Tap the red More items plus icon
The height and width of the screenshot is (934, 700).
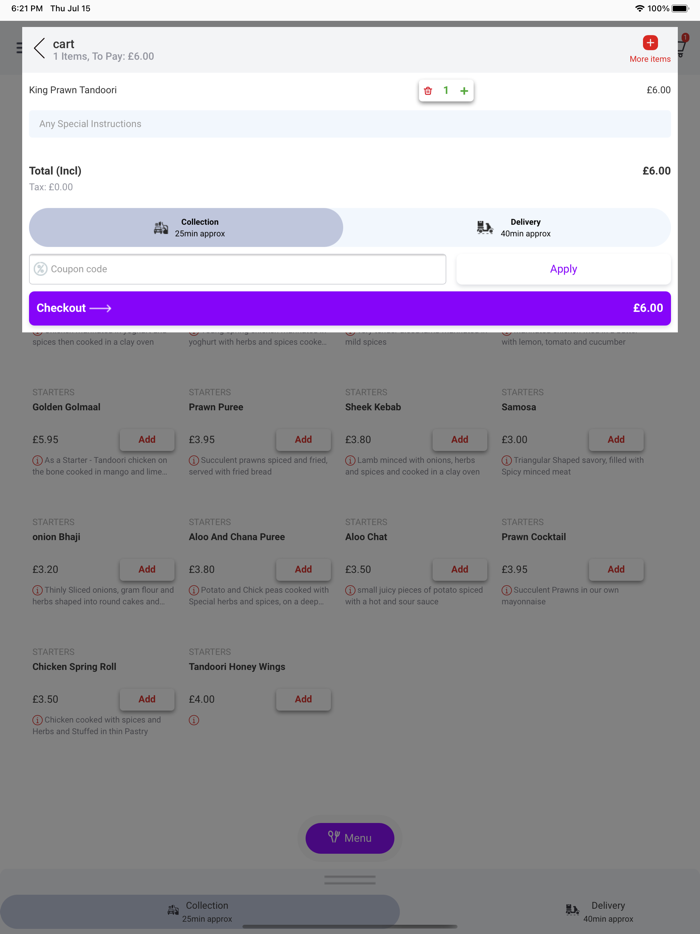(650, 43)
